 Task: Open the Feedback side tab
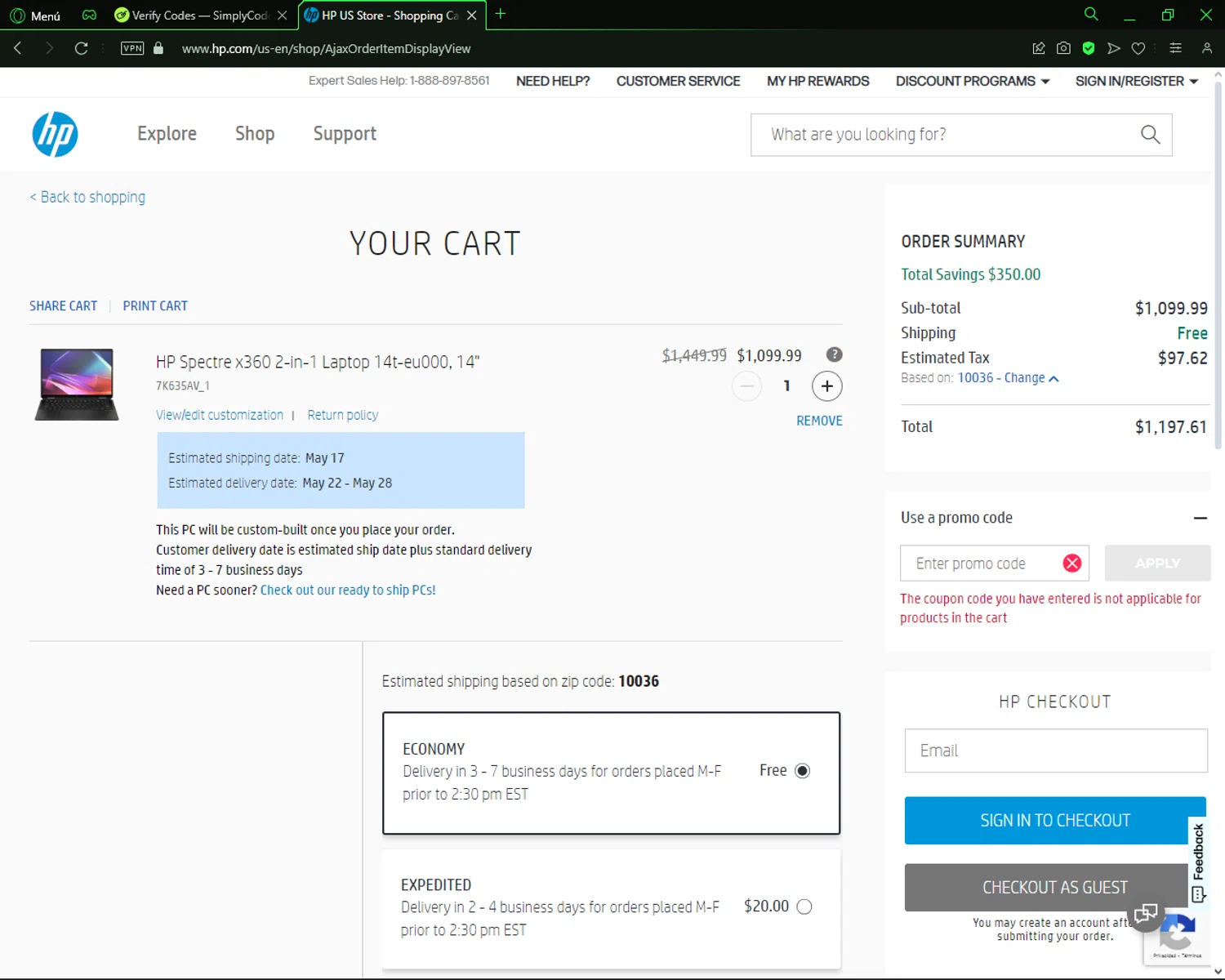click(x=1198, y=862)
